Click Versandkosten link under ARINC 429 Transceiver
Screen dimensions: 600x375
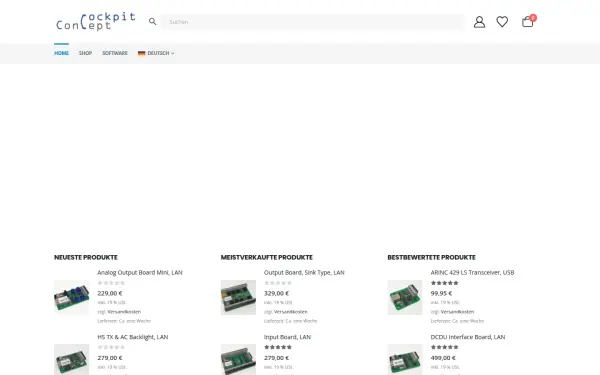coord(457,312)
